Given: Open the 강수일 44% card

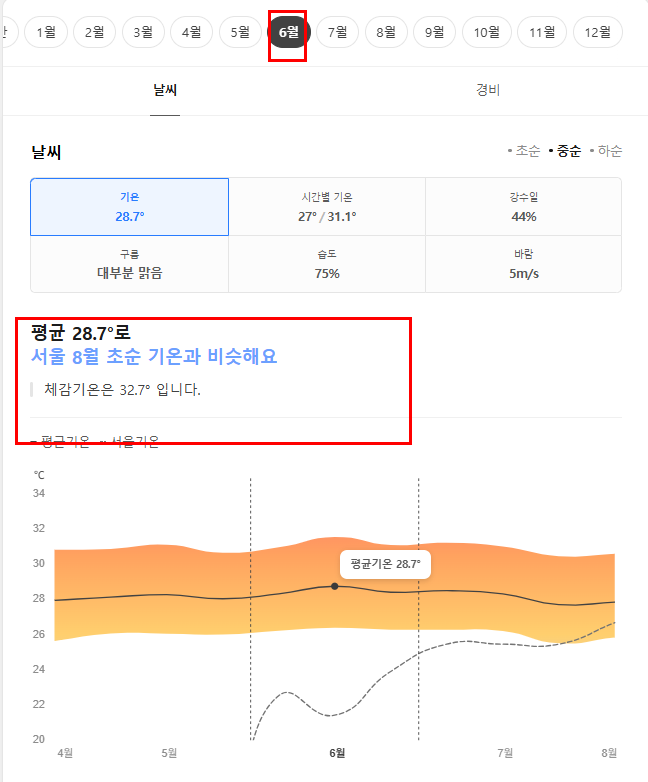Looking at the screenshot, I should point(523,207).
